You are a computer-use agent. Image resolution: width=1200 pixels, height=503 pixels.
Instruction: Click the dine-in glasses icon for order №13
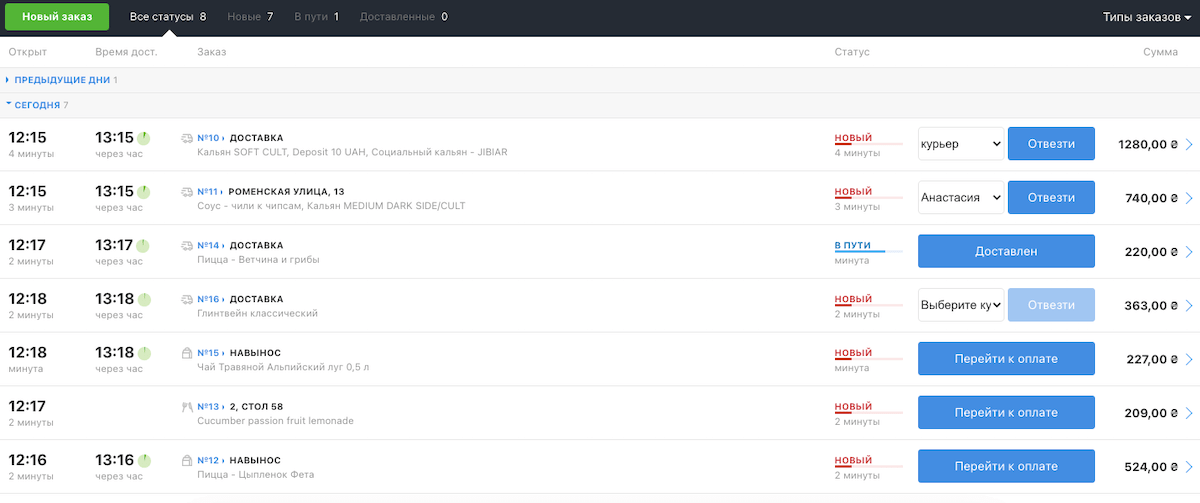[187, 407]
